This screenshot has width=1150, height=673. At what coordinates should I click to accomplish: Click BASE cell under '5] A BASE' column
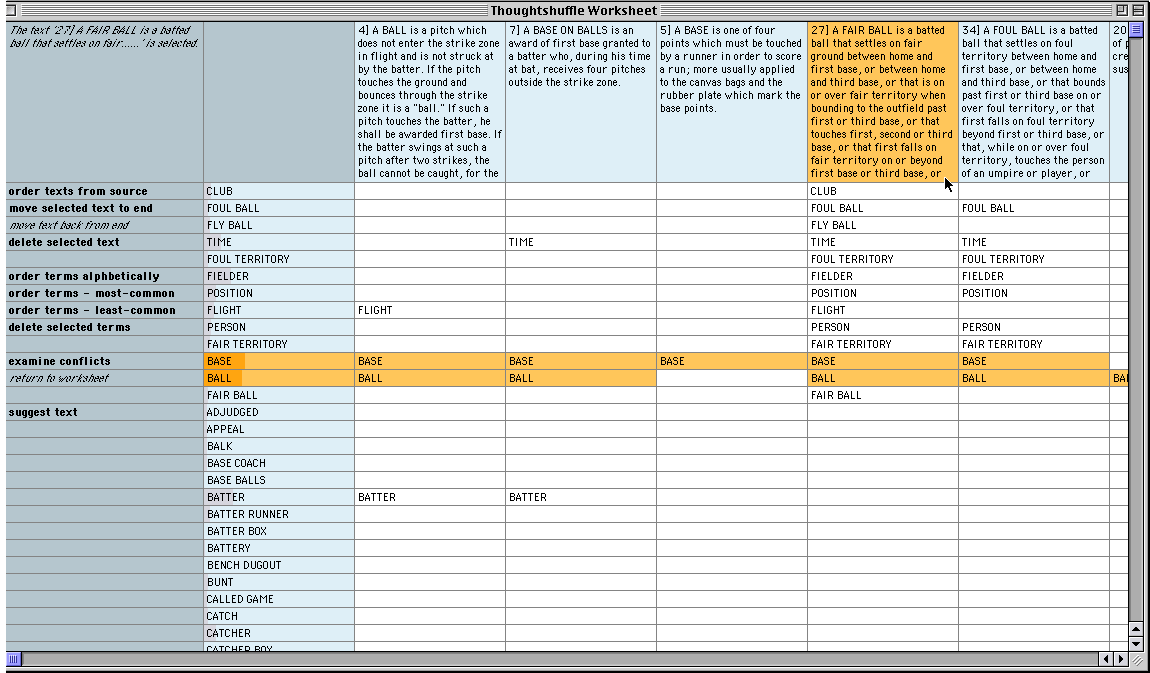pyautogui.click(x=732, y=361)
